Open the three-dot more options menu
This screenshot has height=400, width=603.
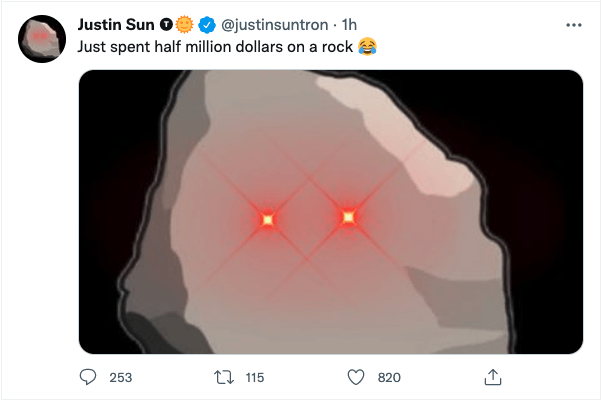click(573, 24)
